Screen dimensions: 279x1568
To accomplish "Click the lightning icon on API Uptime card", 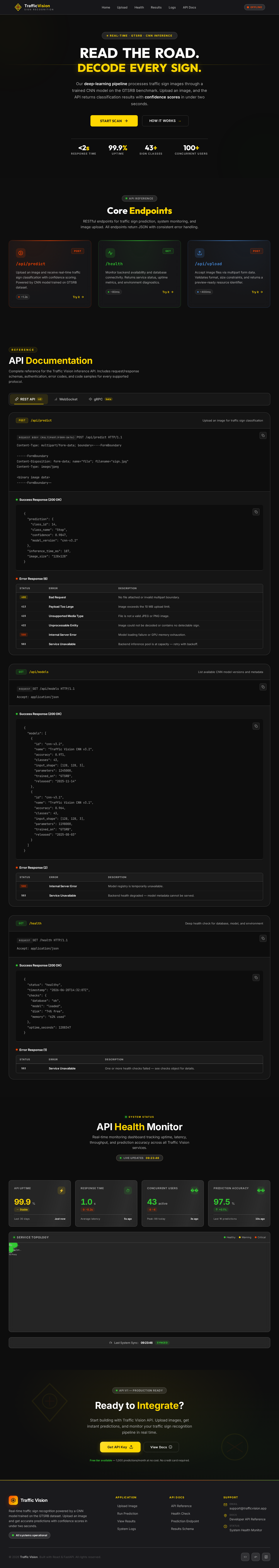I will 61,1191.
